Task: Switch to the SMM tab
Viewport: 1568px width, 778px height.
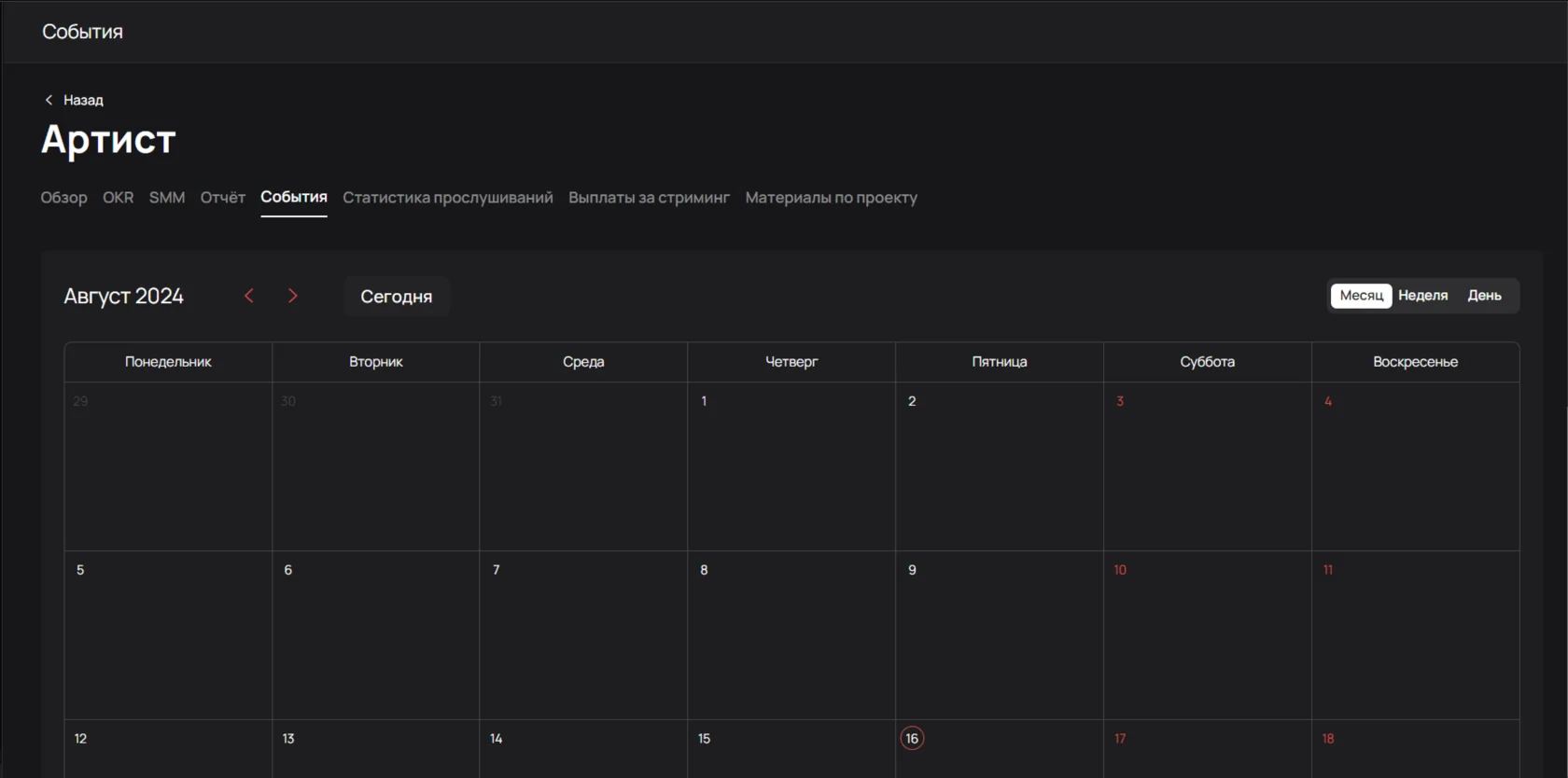Action: 167,198
